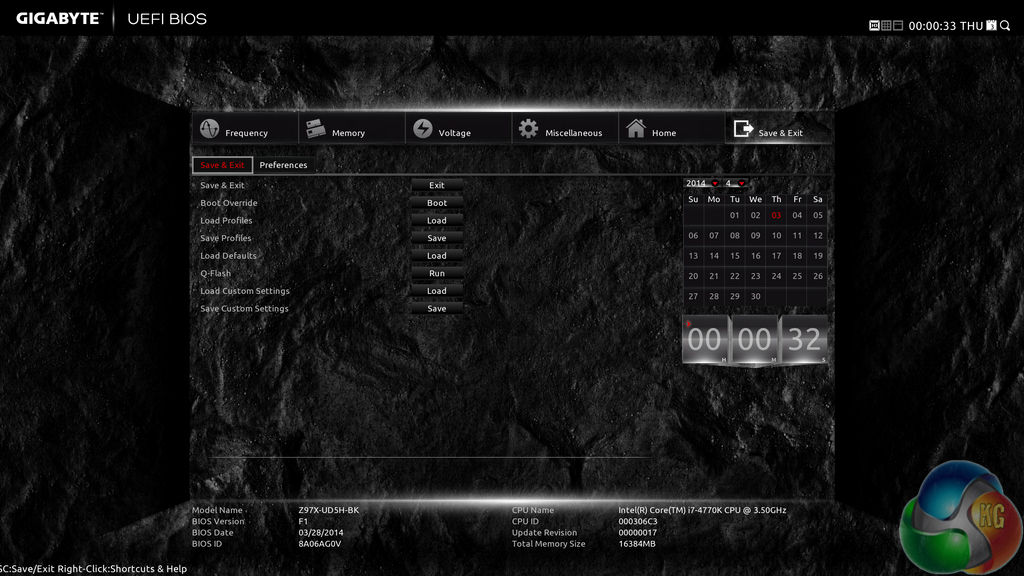The height and width of the screenshot is (576, 1024).
Task: Click the Save Profiles label
Action: 225,238
